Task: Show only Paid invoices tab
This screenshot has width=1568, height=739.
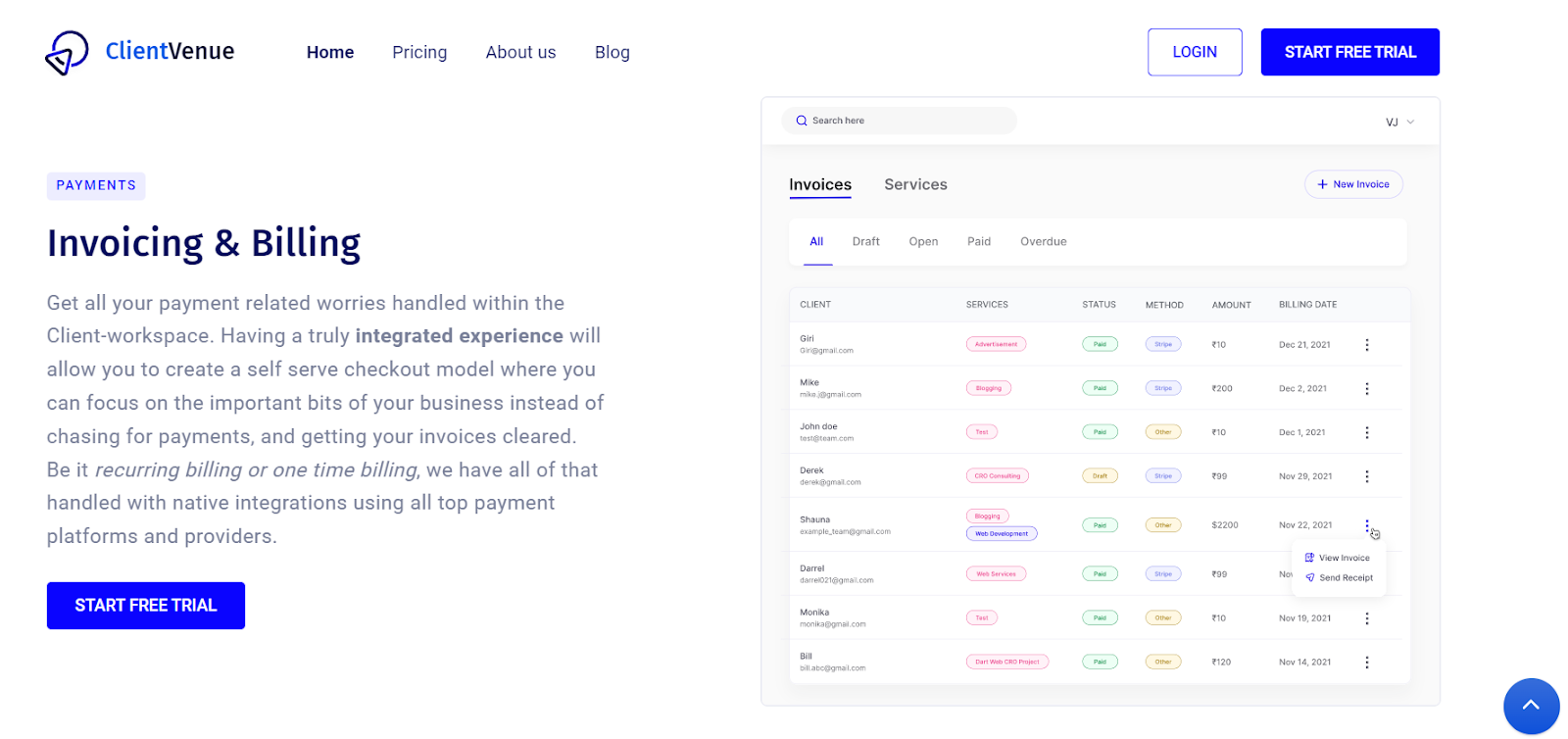Action: (978, 241)
